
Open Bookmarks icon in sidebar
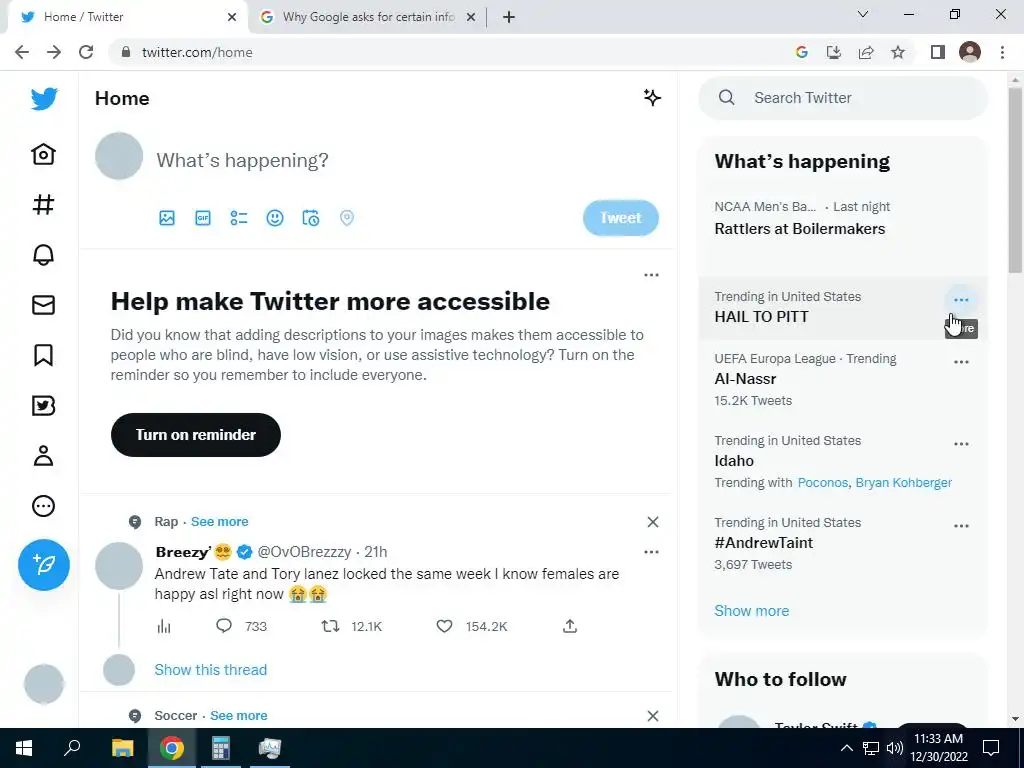(44, 355)
